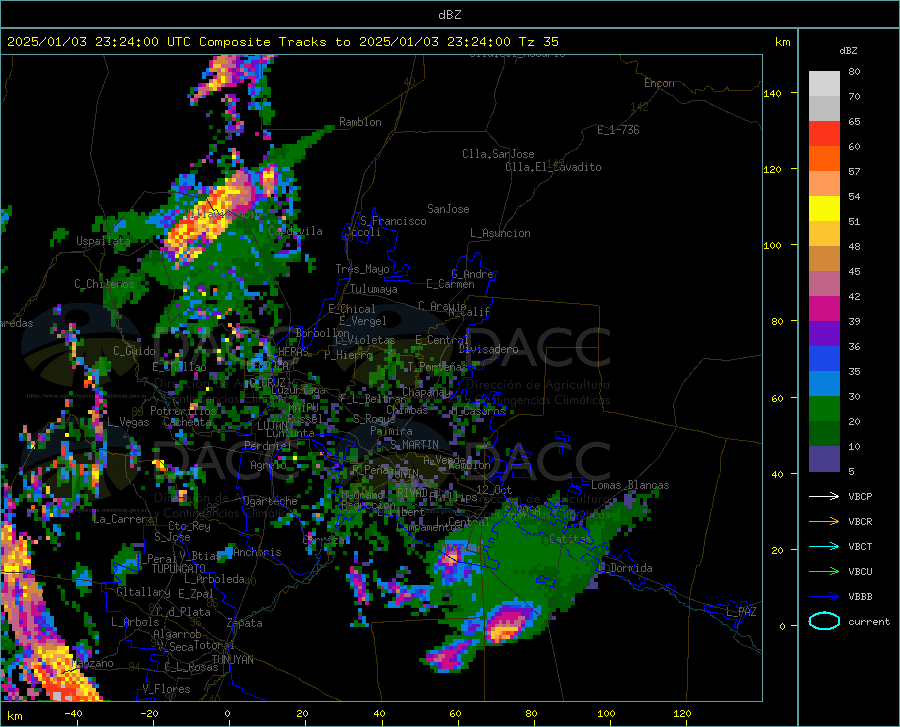
Task: Click the Uspallata town label
Action: coord(103,241)
